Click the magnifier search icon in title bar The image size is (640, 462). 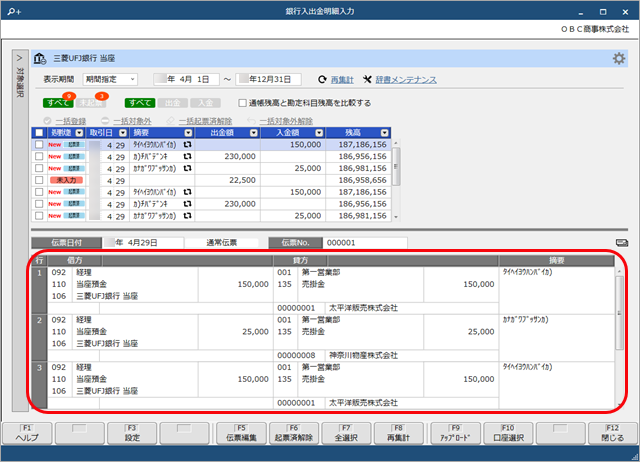(14, 11)
